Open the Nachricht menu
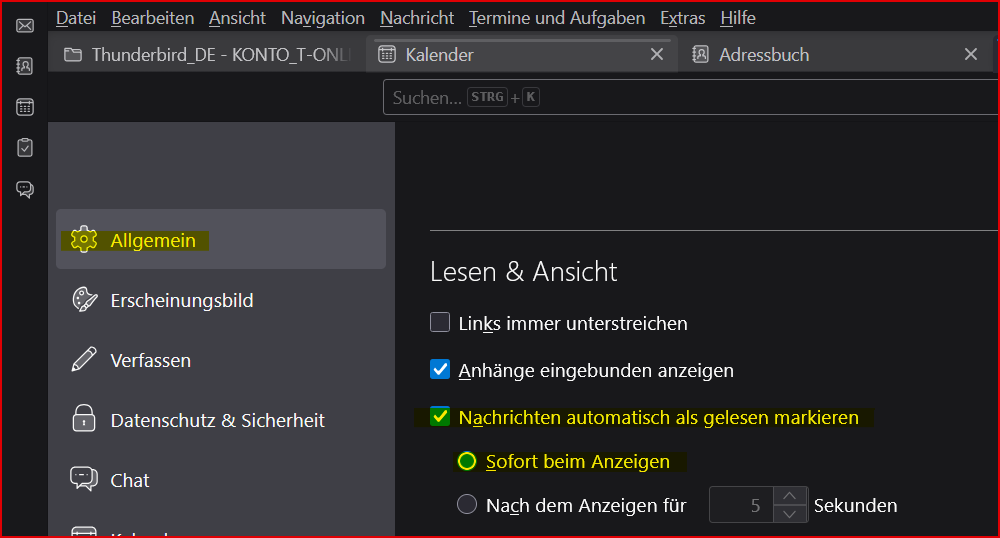1000x538 pixels. point(417,18)
